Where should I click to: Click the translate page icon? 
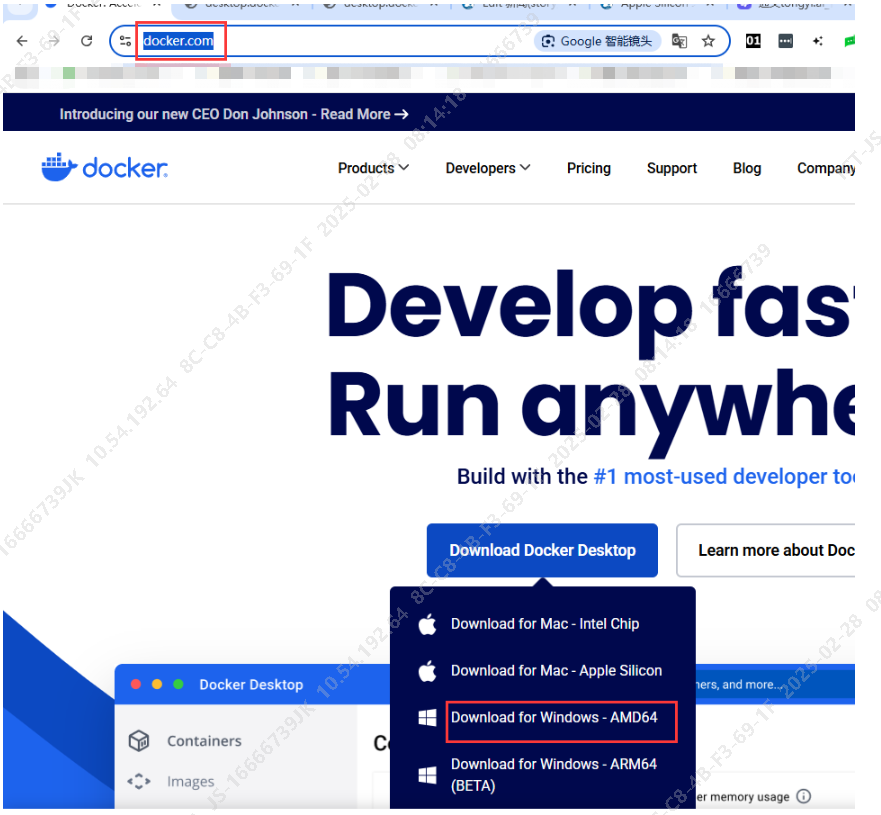tap(679, 41)
